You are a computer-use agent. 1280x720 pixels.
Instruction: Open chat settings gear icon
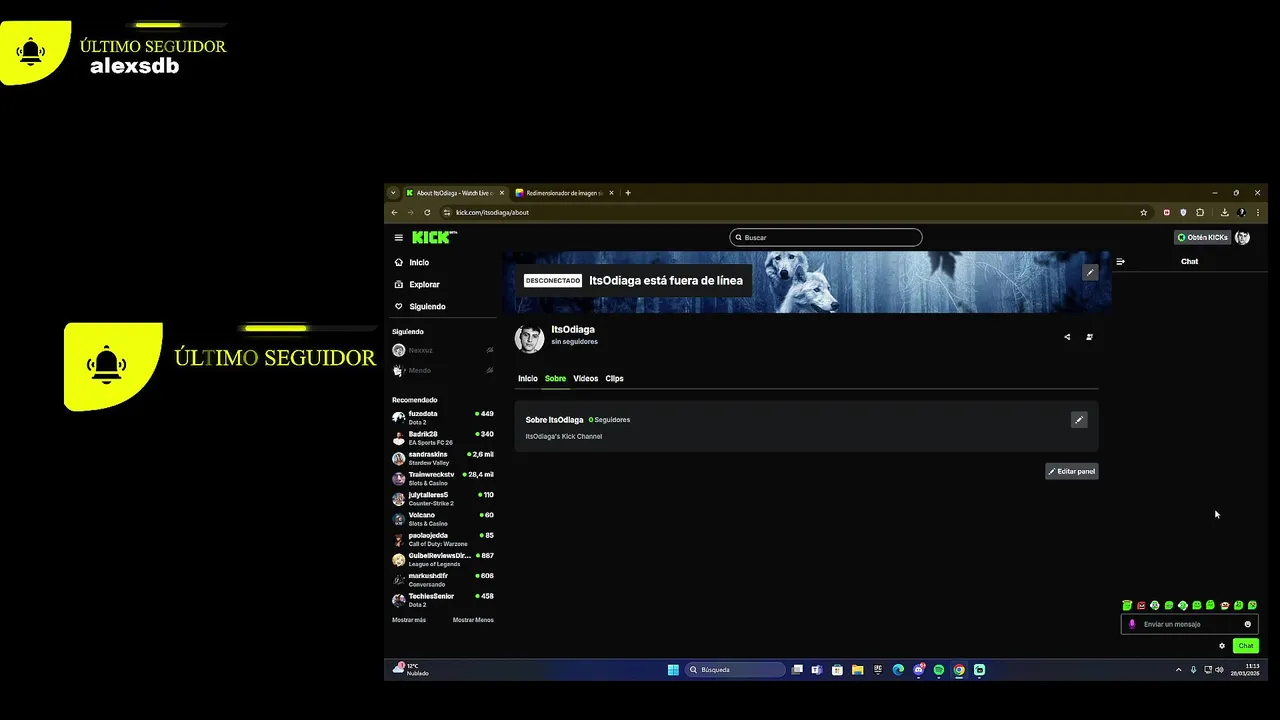[1222, 646]
